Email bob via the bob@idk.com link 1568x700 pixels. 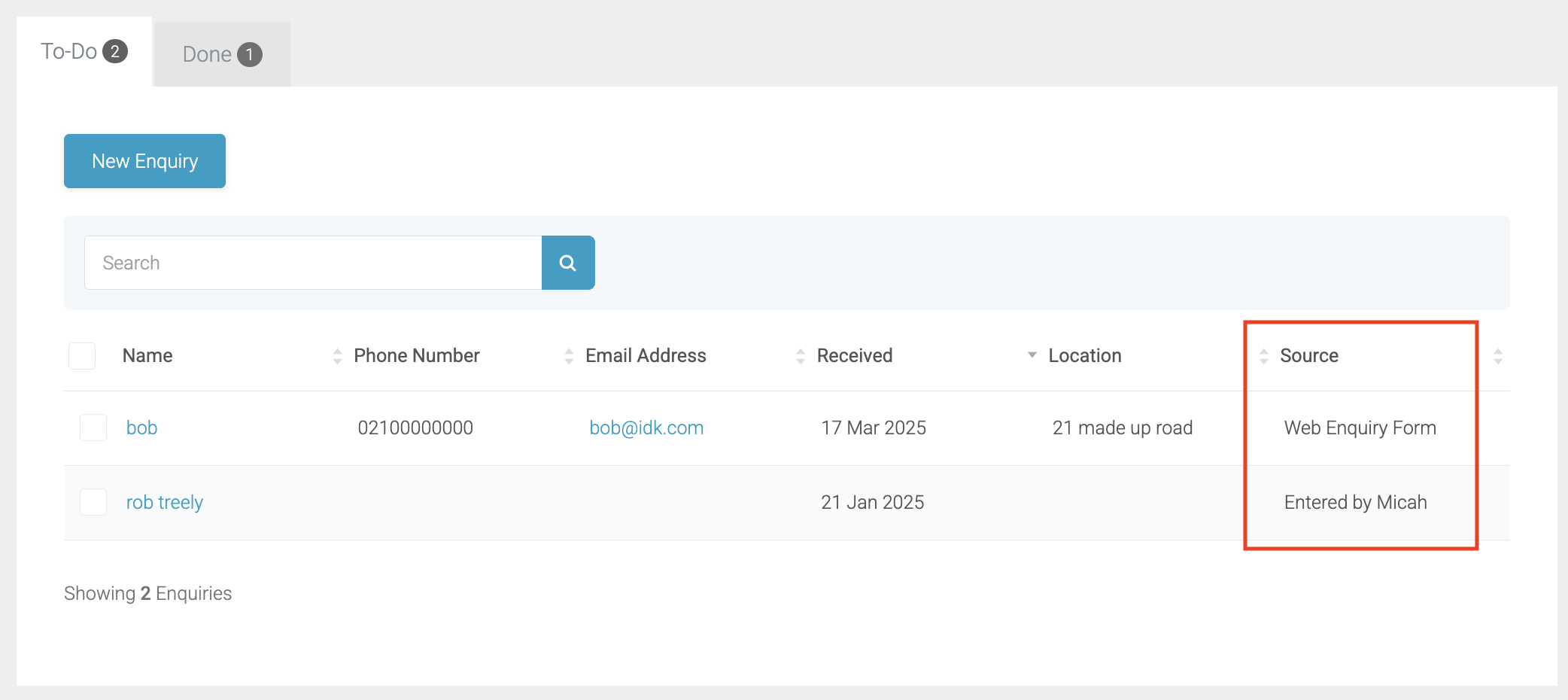point(646,428)
